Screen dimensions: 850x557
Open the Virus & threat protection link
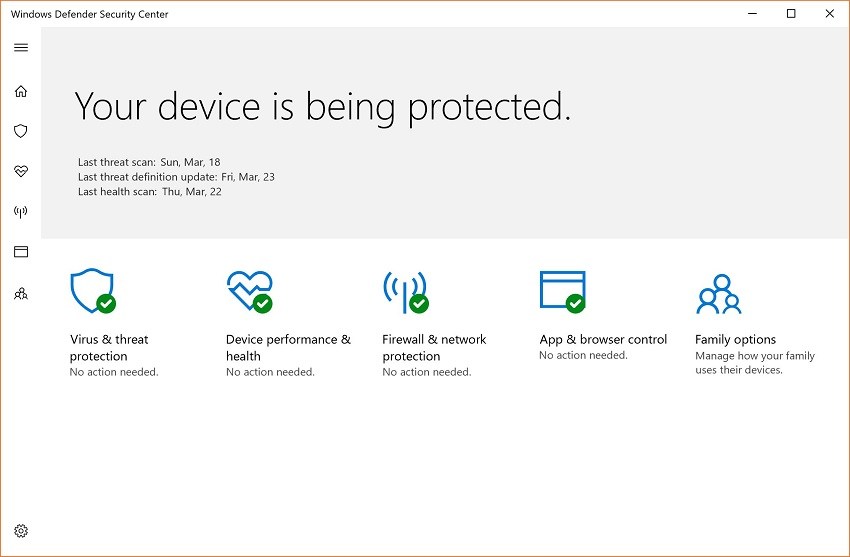pyautogui.click(x=109, y=348)
